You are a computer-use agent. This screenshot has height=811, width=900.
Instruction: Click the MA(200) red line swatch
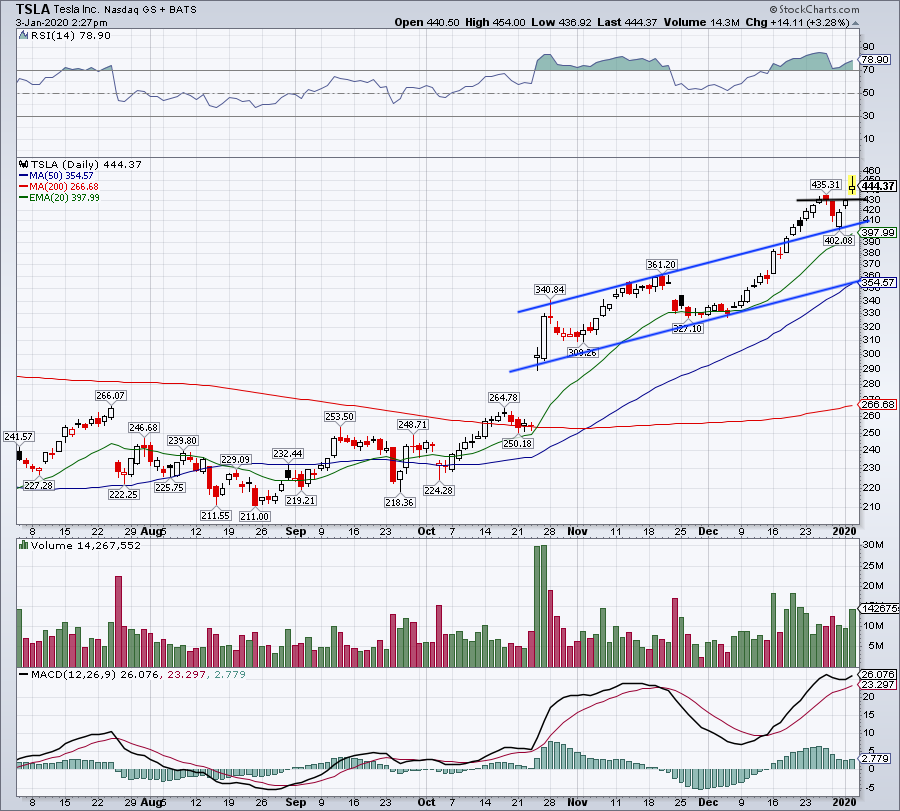click(24, 187)
